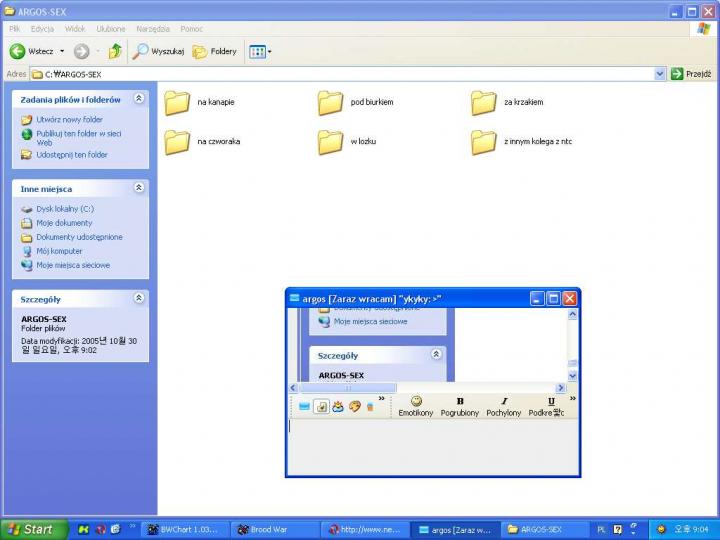Open the Views icon menu

[x=260, y=51]
